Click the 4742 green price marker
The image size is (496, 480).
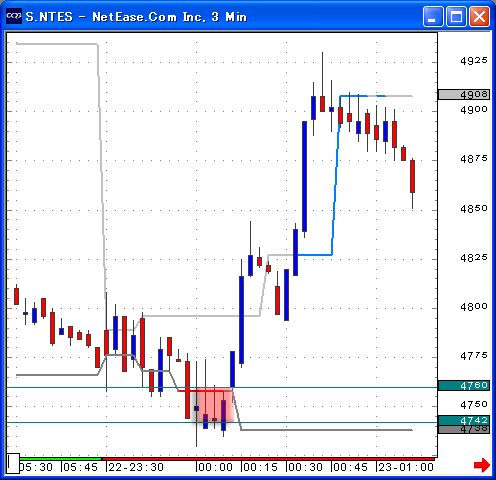pos(464,420)
